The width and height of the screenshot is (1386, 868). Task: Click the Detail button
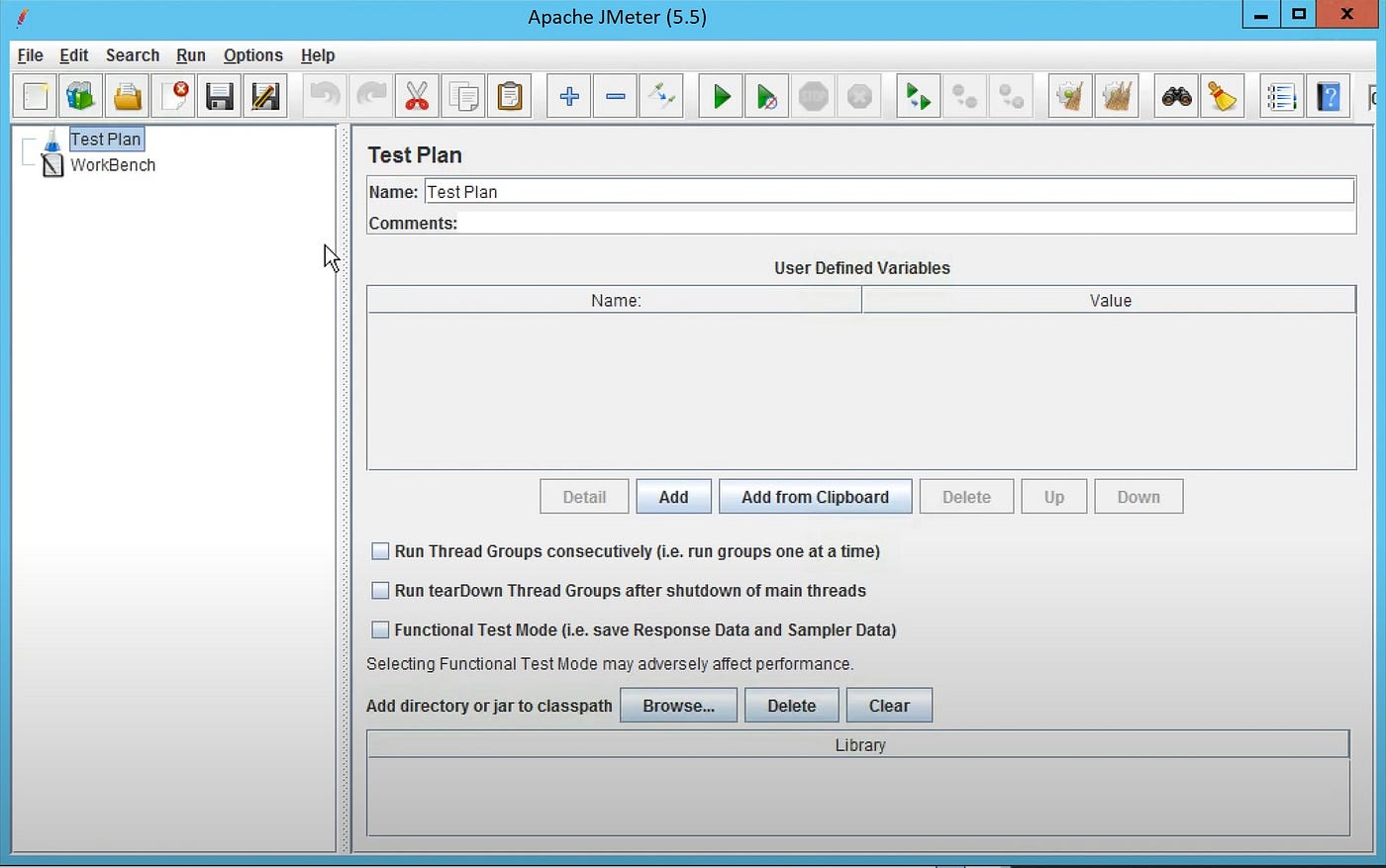click(x=584, y=497)
